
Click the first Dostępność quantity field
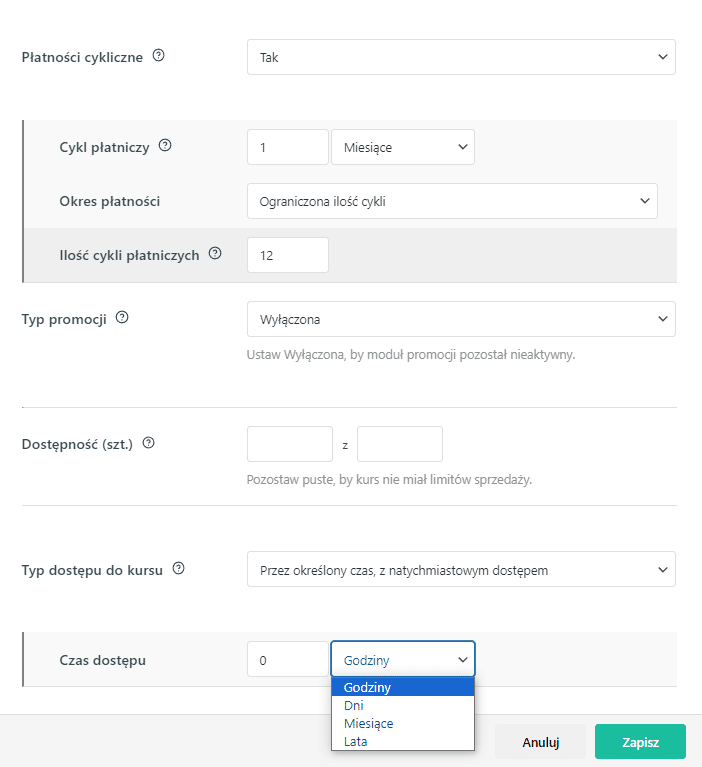[290, 444]
